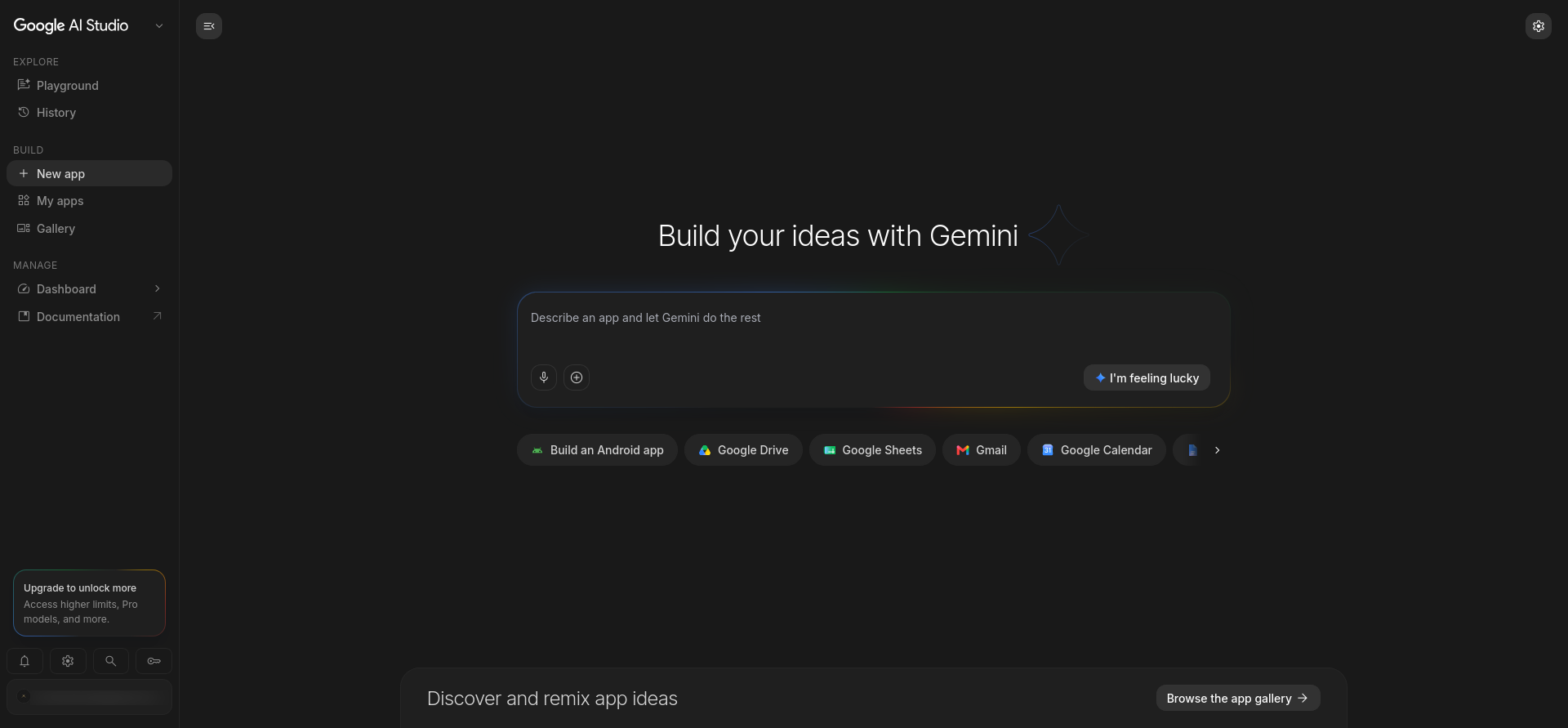Open the Dashboard item
The height and width of the screenshot is (728, 1568).
(x=89, y=289)
